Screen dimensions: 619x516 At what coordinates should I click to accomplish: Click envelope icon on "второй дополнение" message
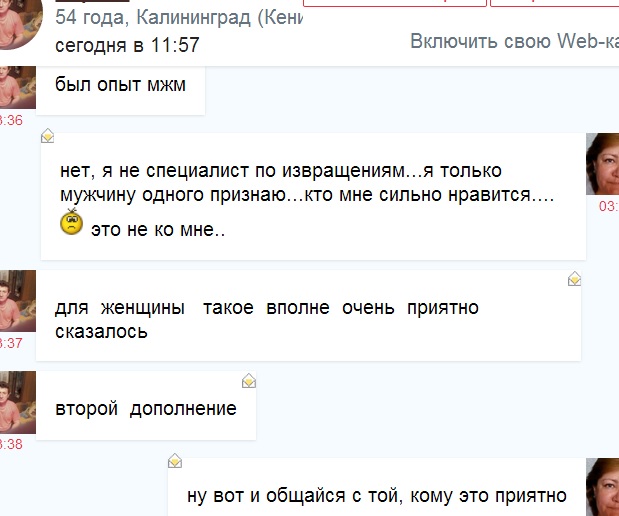249,381
